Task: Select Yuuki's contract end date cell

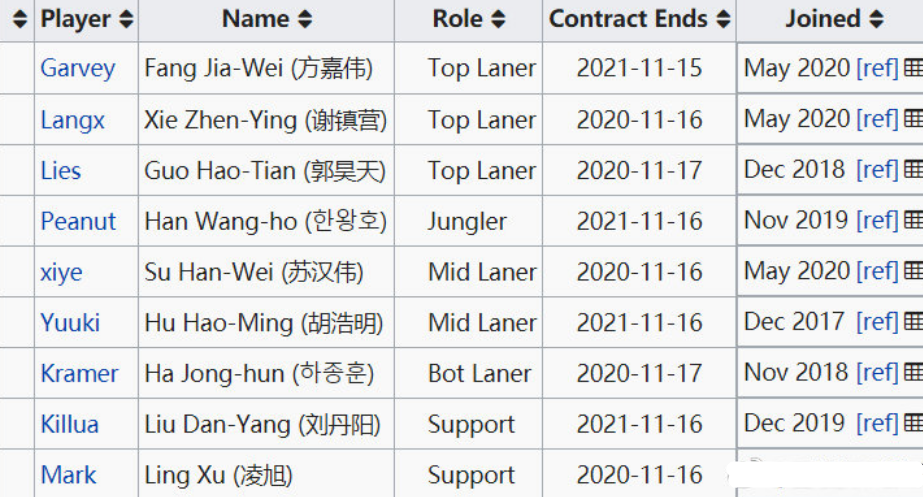Action: pos(639,323)
